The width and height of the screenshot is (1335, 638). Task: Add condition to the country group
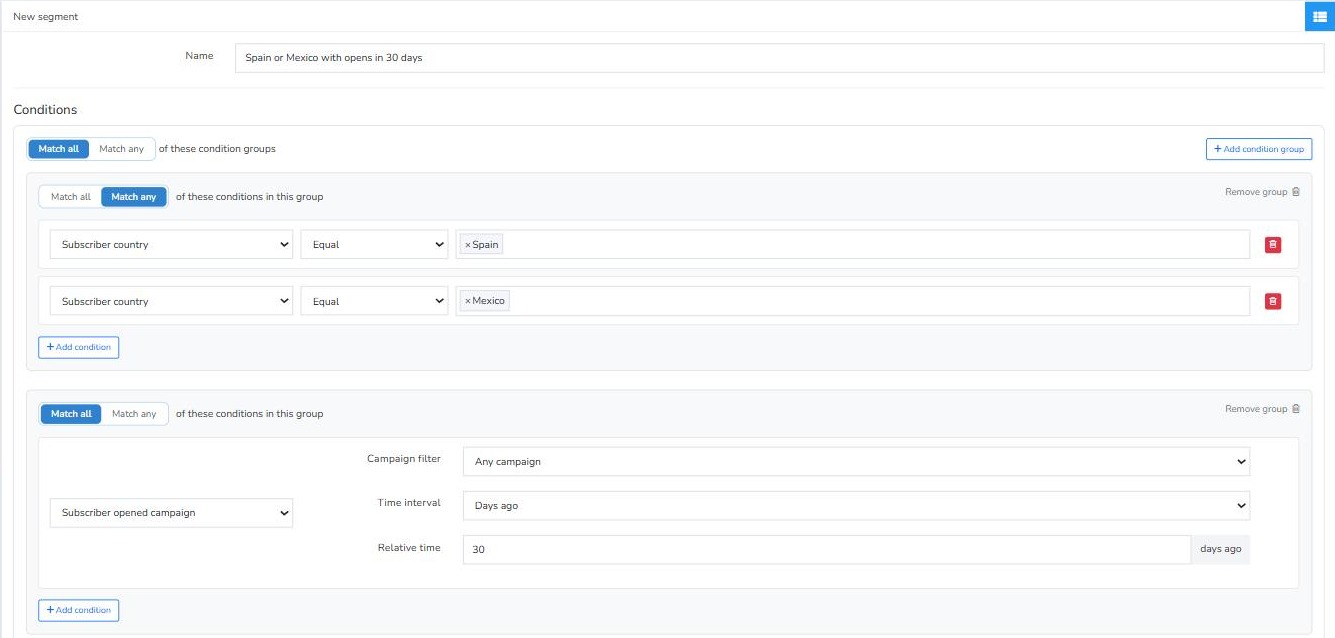point(79,347)
